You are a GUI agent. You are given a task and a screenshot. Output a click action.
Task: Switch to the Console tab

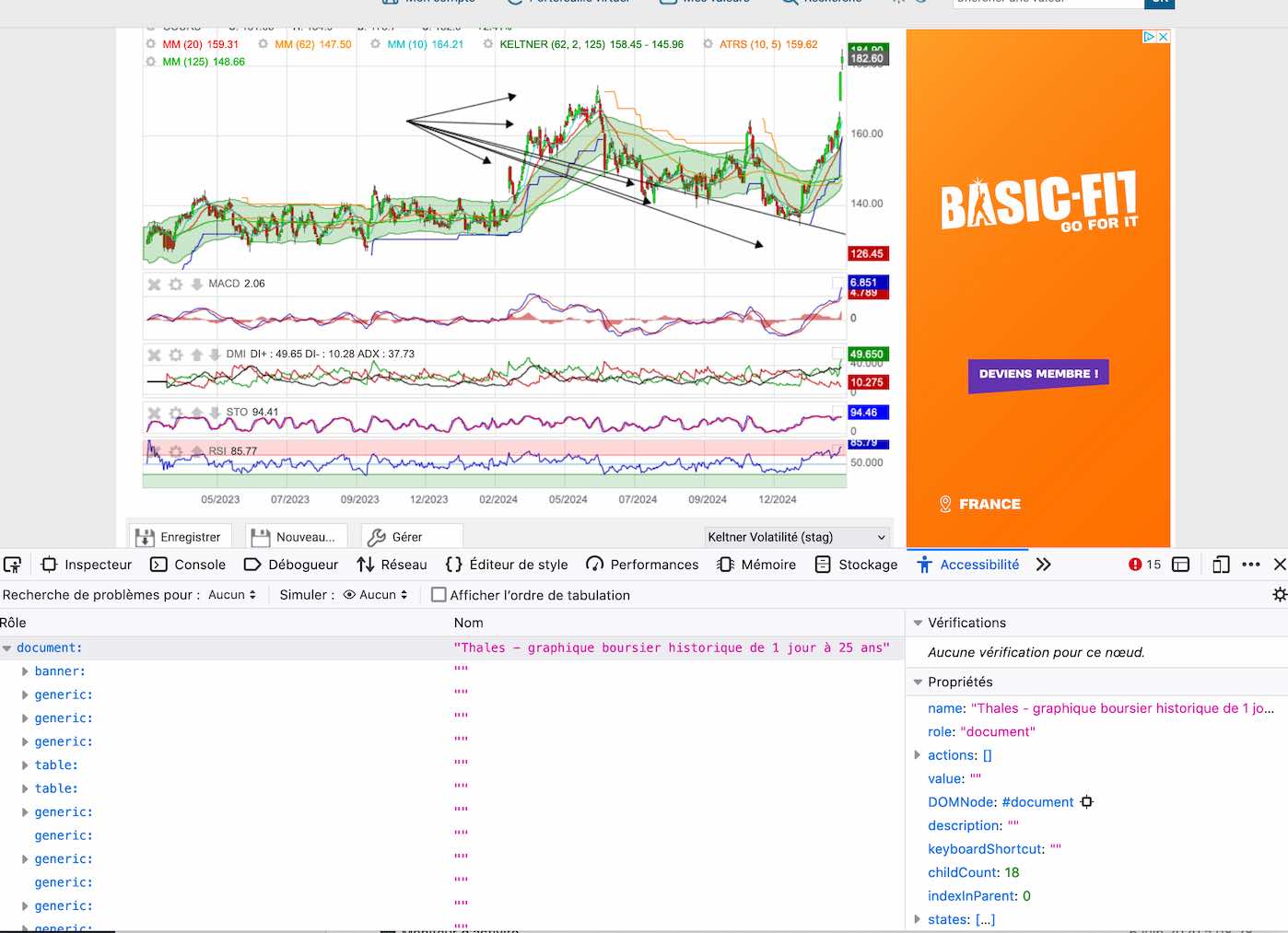pyautogui.click(x=188, y=565)
